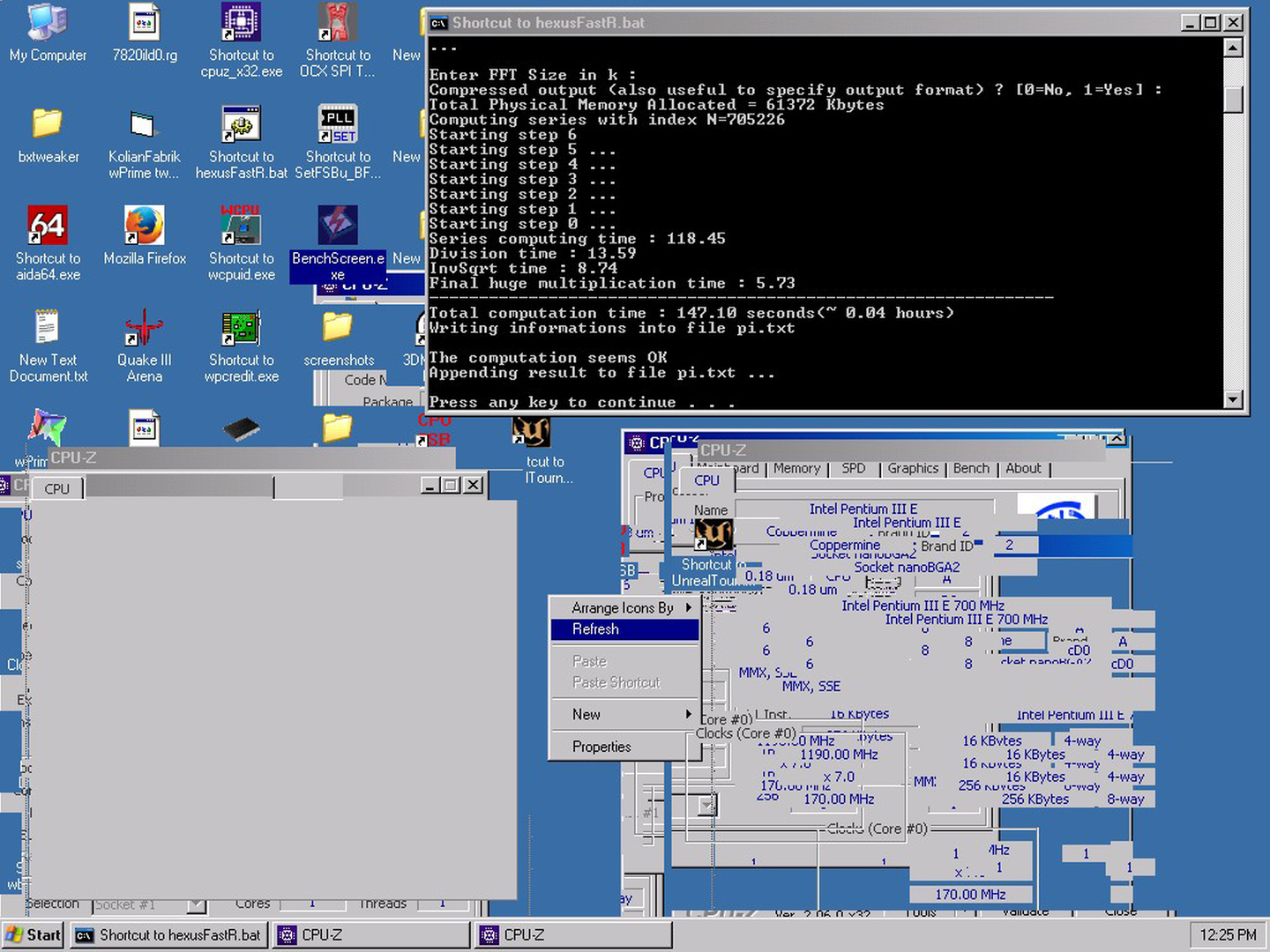Open the 7820ild0.rg file icon
The width and height of the screenshot is (1270, 952).
click(145, 33)
